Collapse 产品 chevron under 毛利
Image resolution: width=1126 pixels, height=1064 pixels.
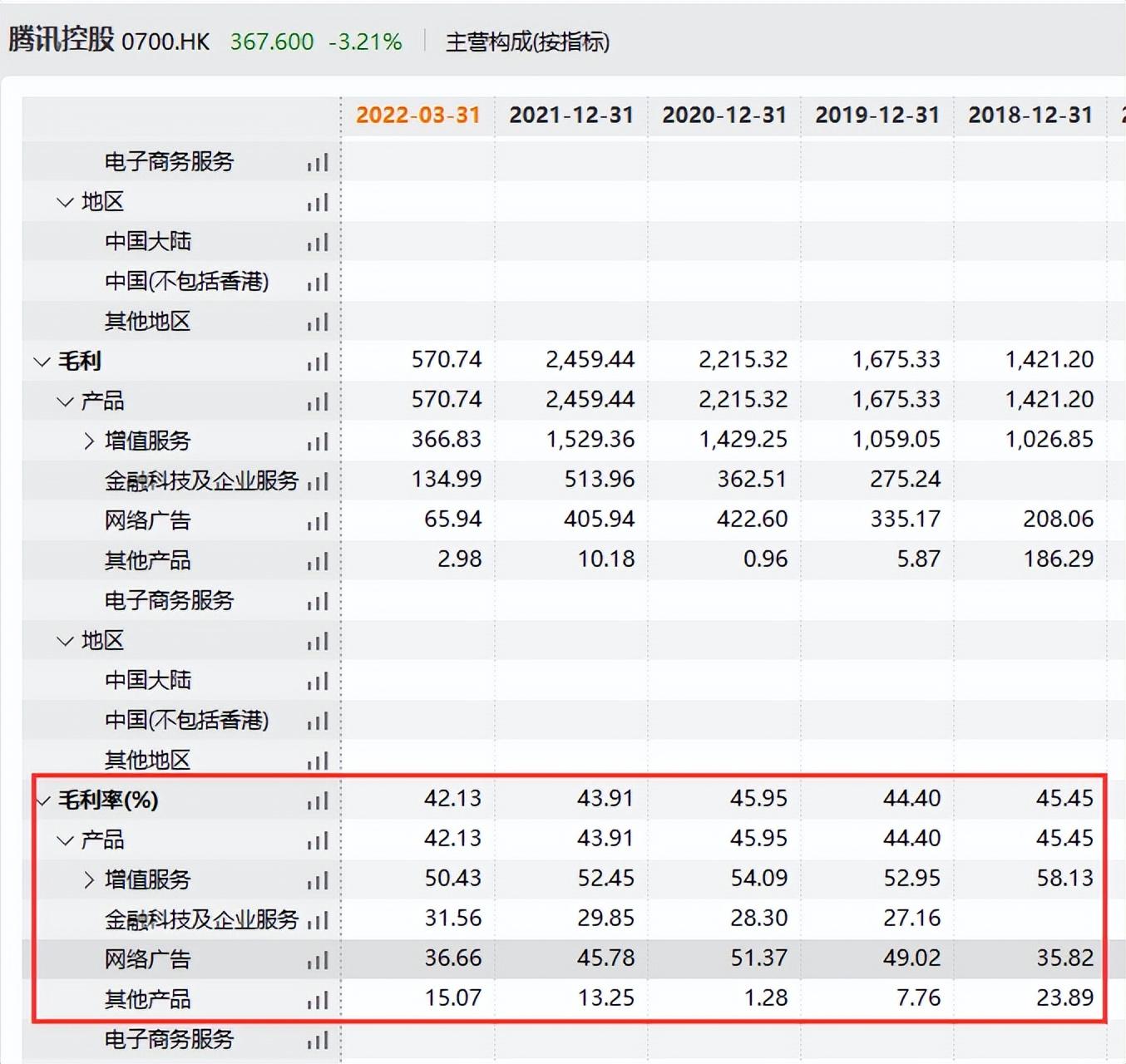coord(65,401)
